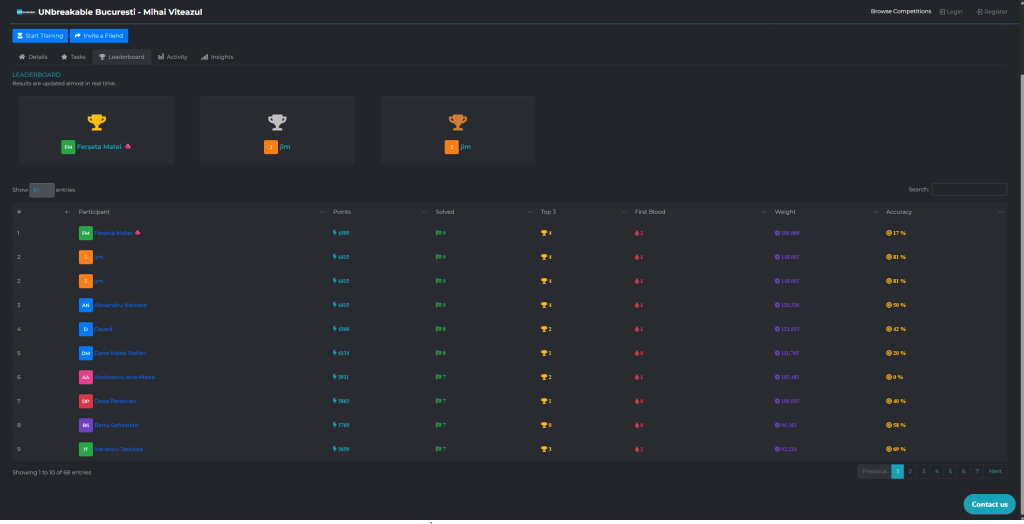Open the Activity tab
Screen dimensions: 1024x524
tap(172, 57)
